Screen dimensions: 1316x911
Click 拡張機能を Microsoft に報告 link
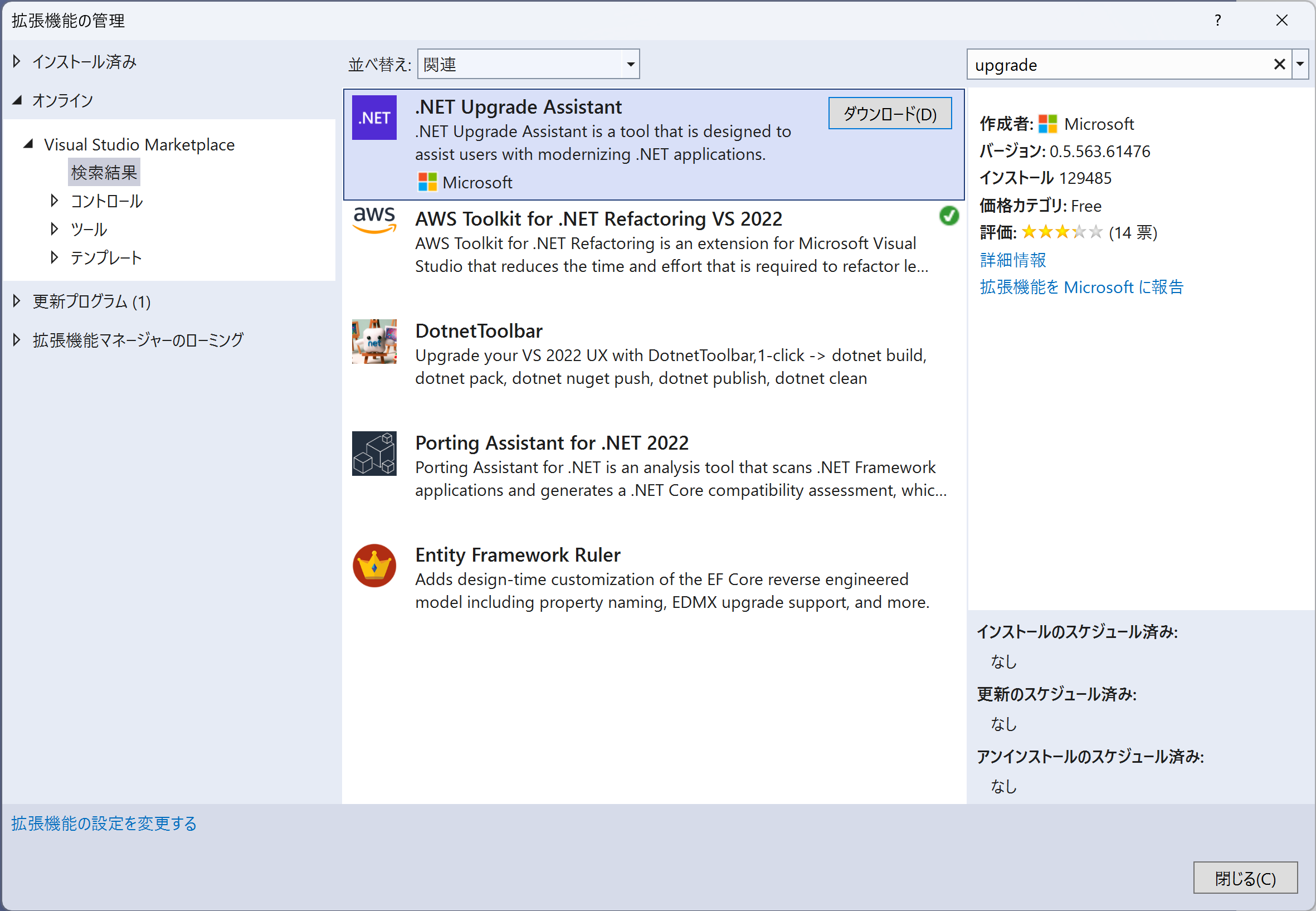pyautogui.click(x=1081, y=287)
